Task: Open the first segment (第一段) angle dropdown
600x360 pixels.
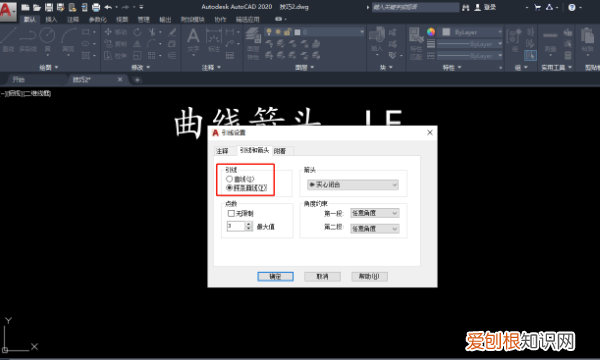Action: pyautogui.click(x=375, y=213)
